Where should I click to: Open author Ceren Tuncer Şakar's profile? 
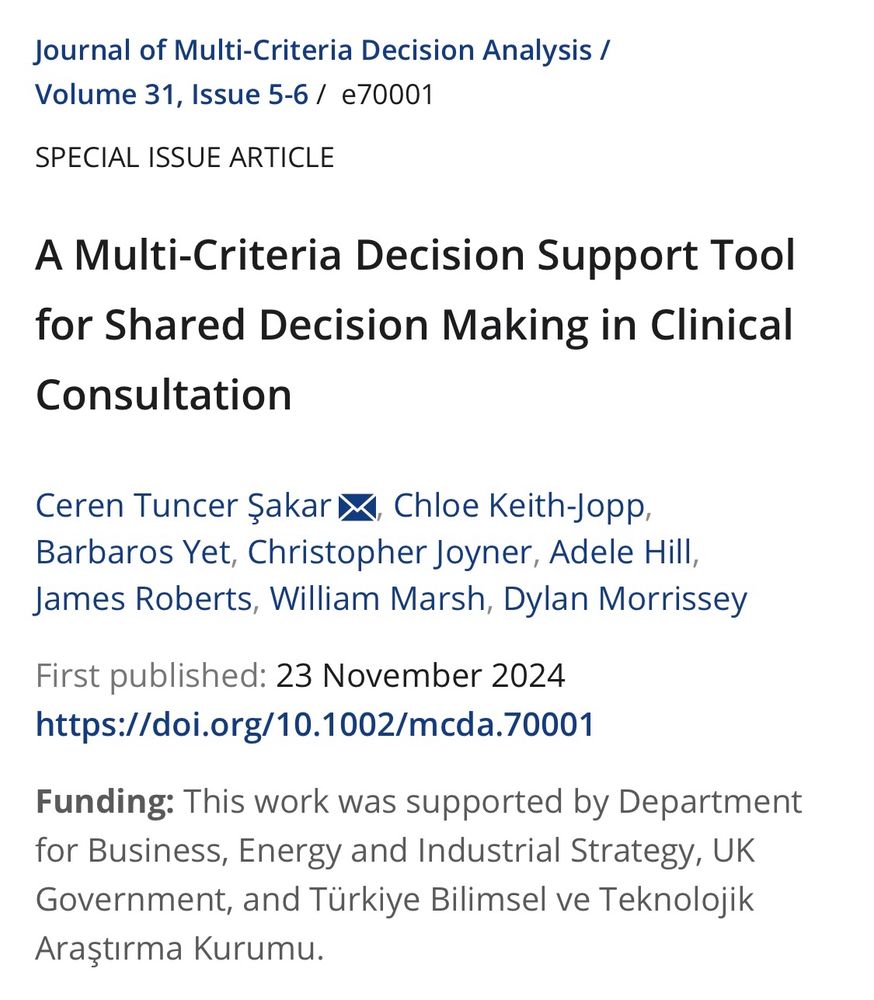click(184, 506)
